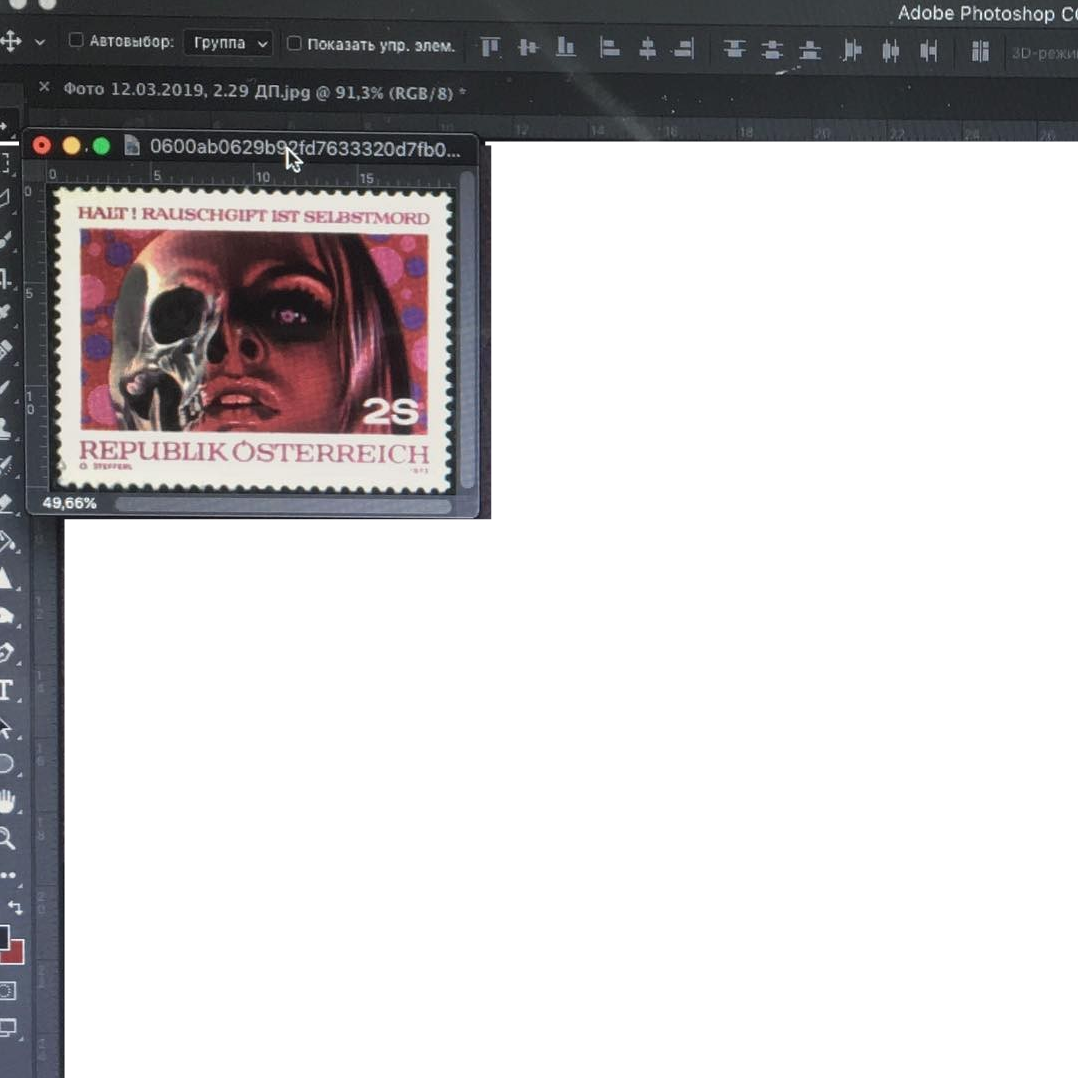Image resolution: width=1078 pixels, height=1078 pixels.
Task: Select the Zoom magnifier tool
Action: [x=7, y=838]
